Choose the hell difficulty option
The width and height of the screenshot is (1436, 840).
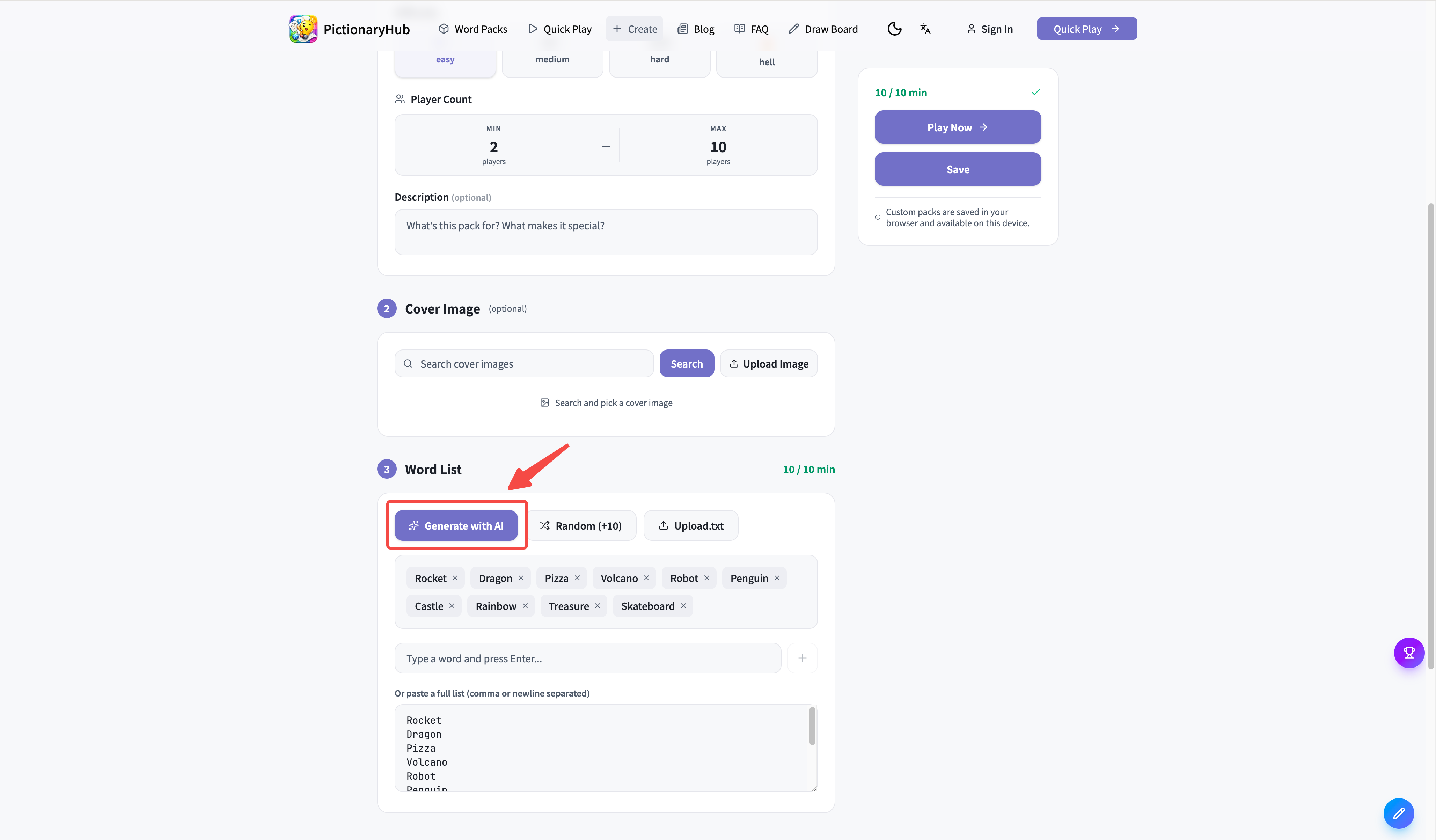click(x=767, y=61)
